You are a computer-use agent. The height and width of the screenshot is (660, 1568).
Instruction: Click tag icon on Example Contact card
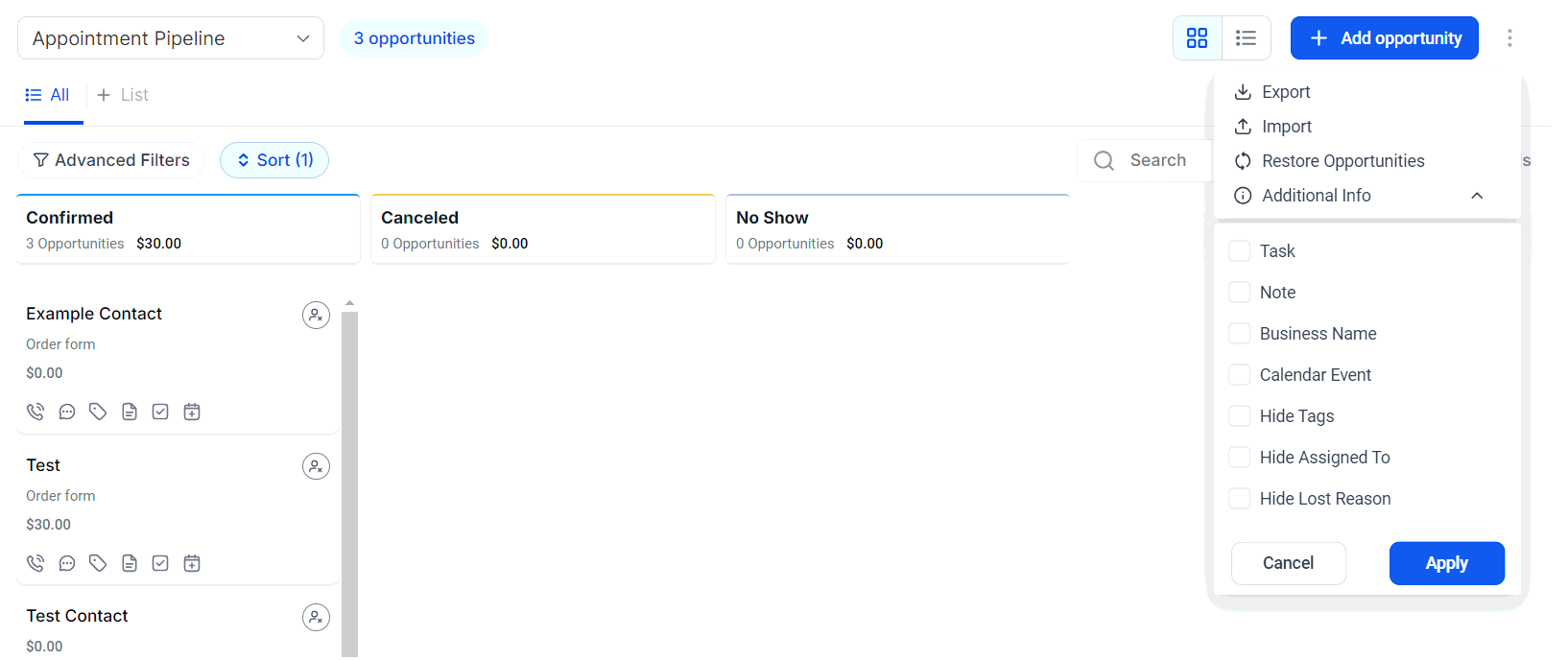98,412
